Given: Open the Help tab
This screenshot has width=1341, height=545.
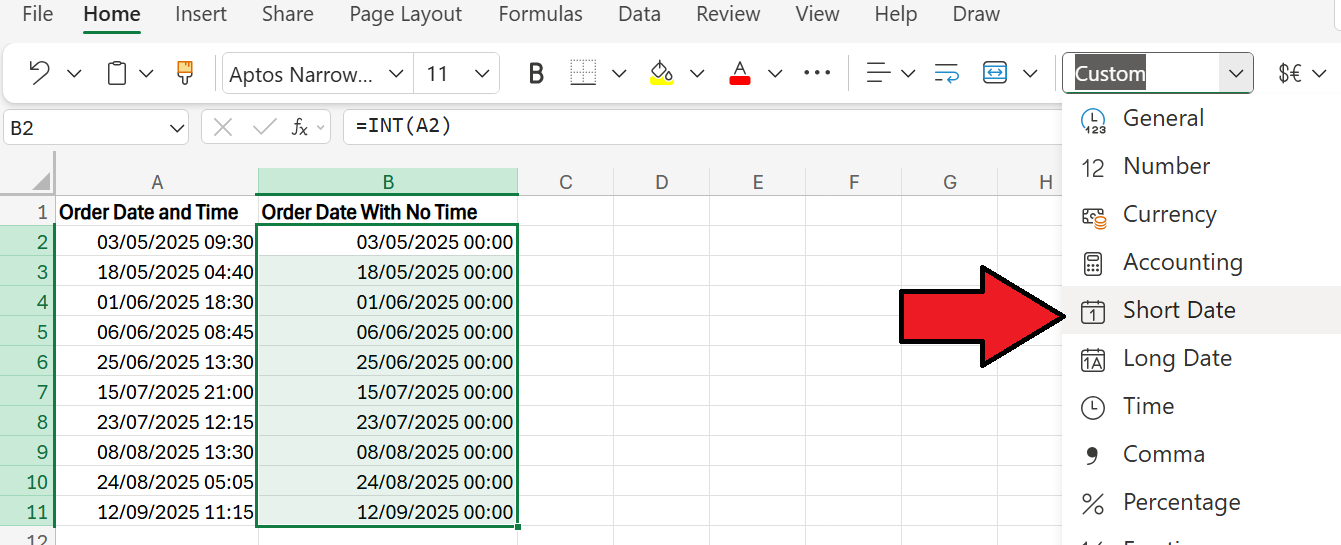Looking at the screenshot, I should coord(895,14).
